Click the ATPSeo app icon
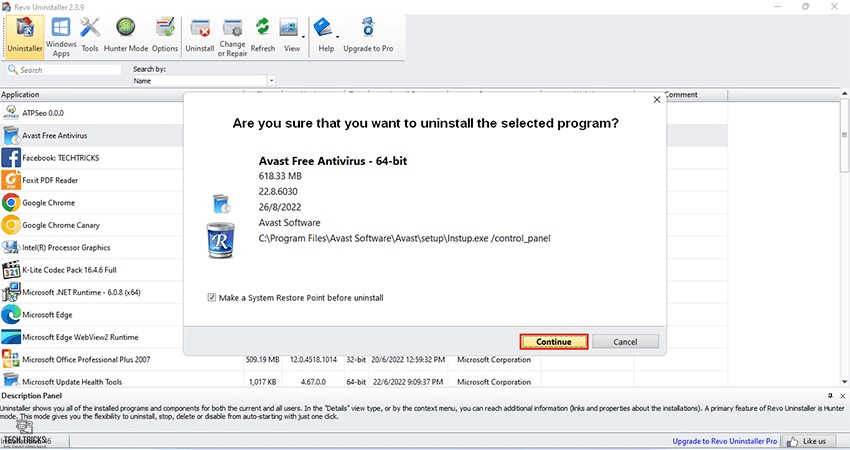The width and height of the screenshot is (850, 450). 11,113
